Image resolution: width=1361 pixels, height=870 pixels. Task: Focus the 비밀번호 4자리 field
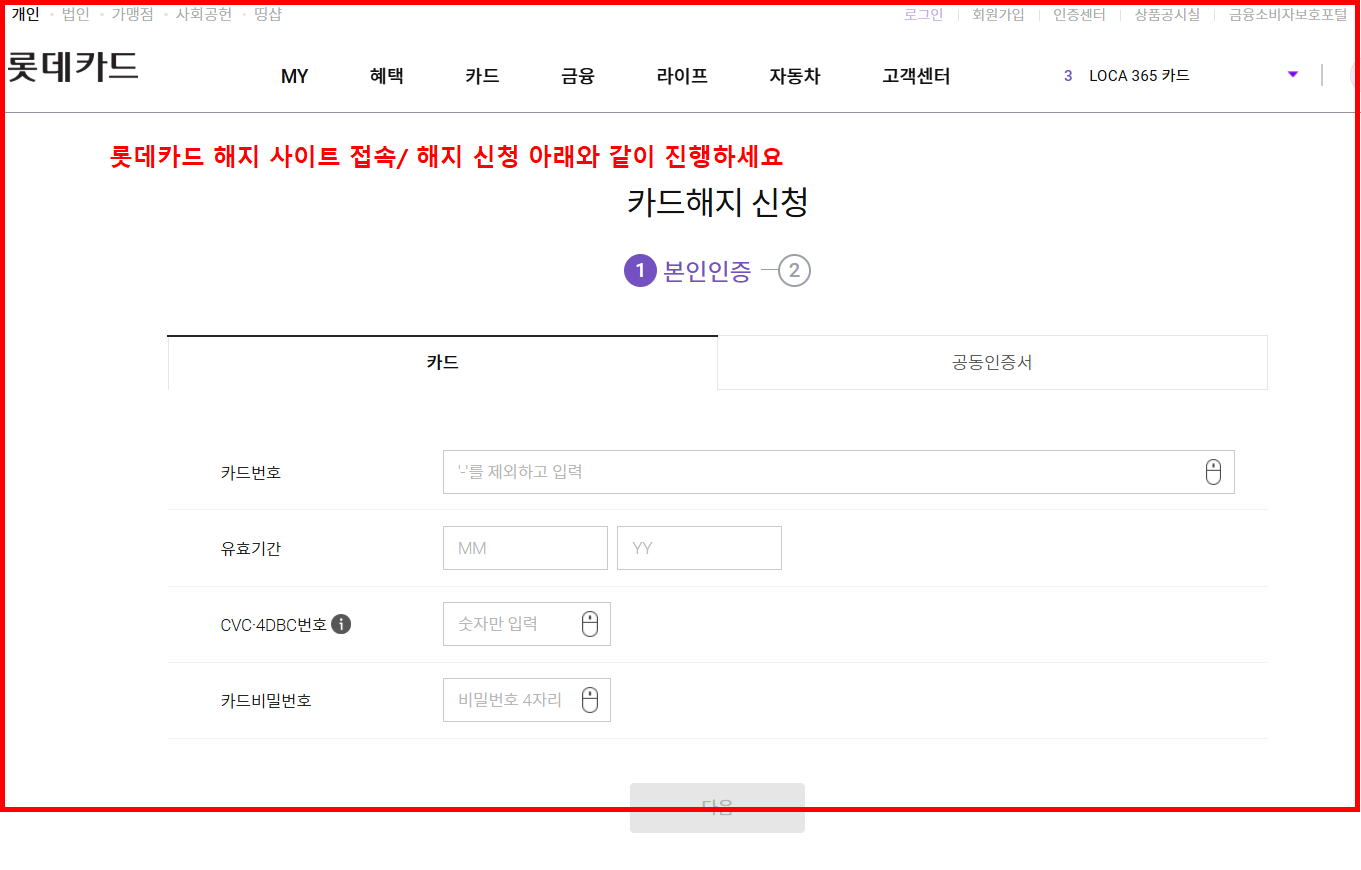coord(526,700)
